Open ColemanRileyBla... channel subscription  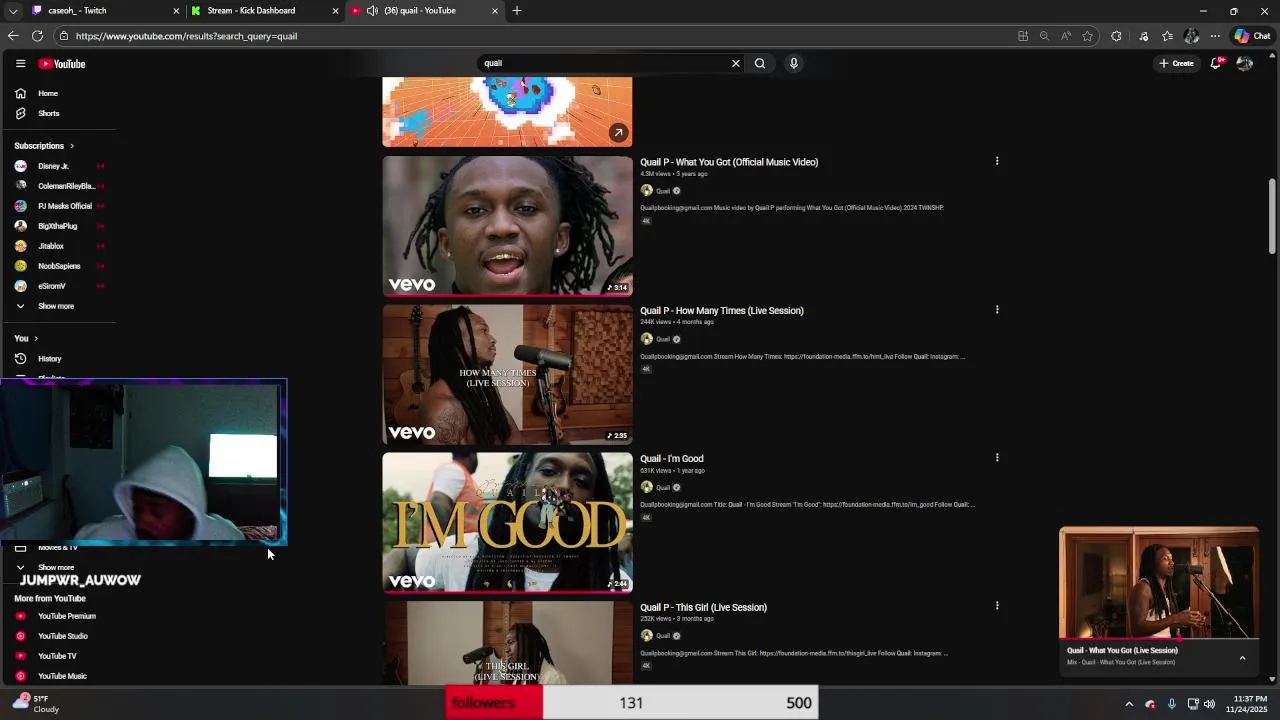click(x=58, y=186)
